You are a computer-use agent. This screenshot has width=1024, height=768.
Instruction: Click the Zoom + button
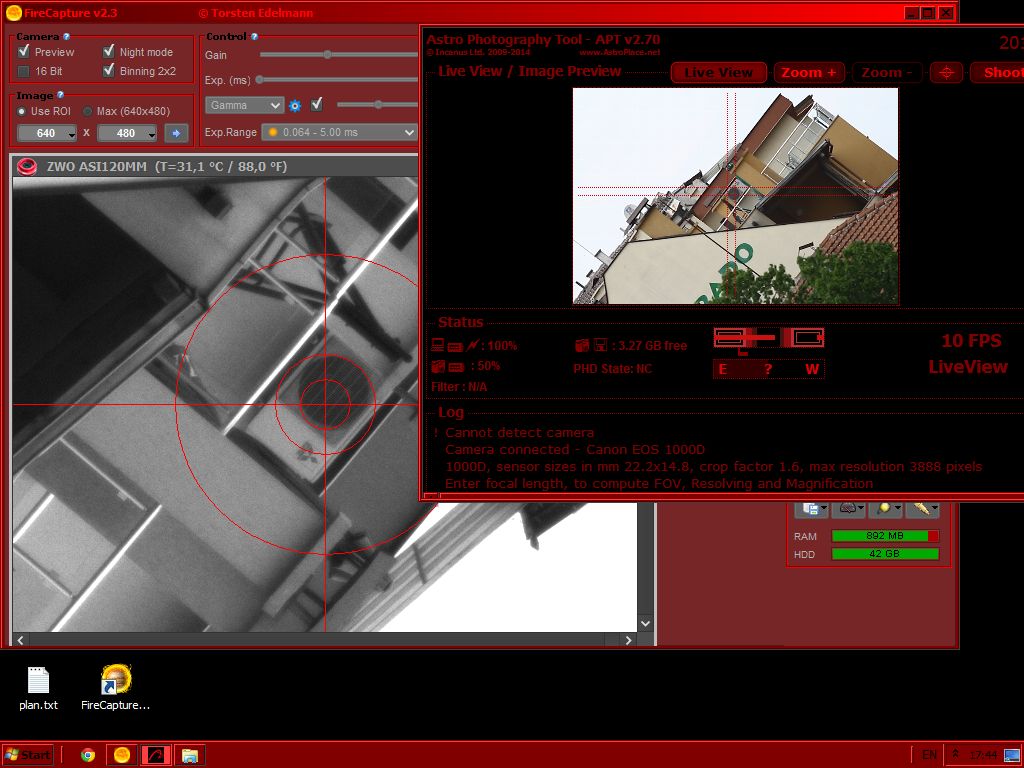[809, 72]
